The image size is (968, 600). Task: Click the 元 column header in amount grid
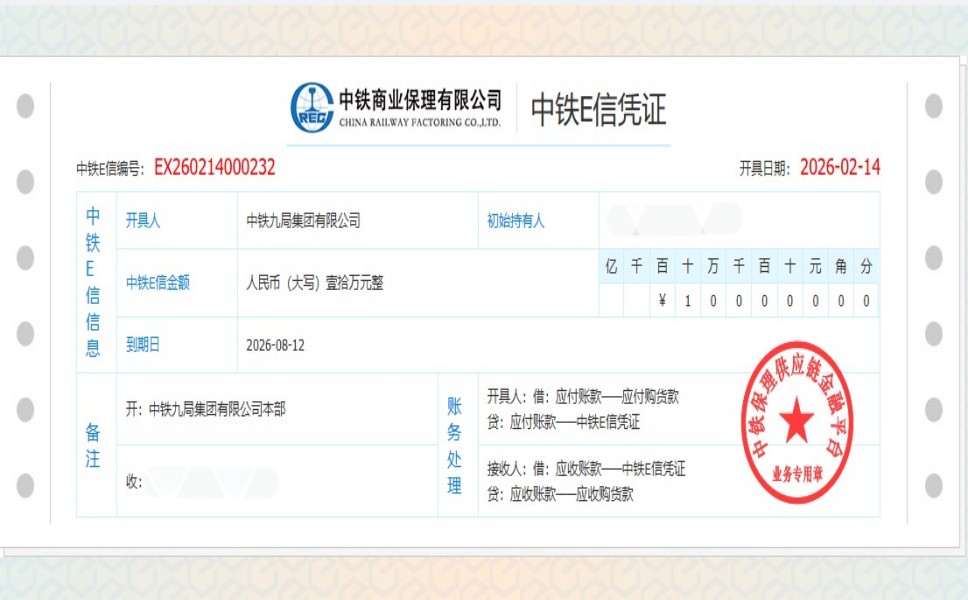pyautogui.click(x=816, y=266)
